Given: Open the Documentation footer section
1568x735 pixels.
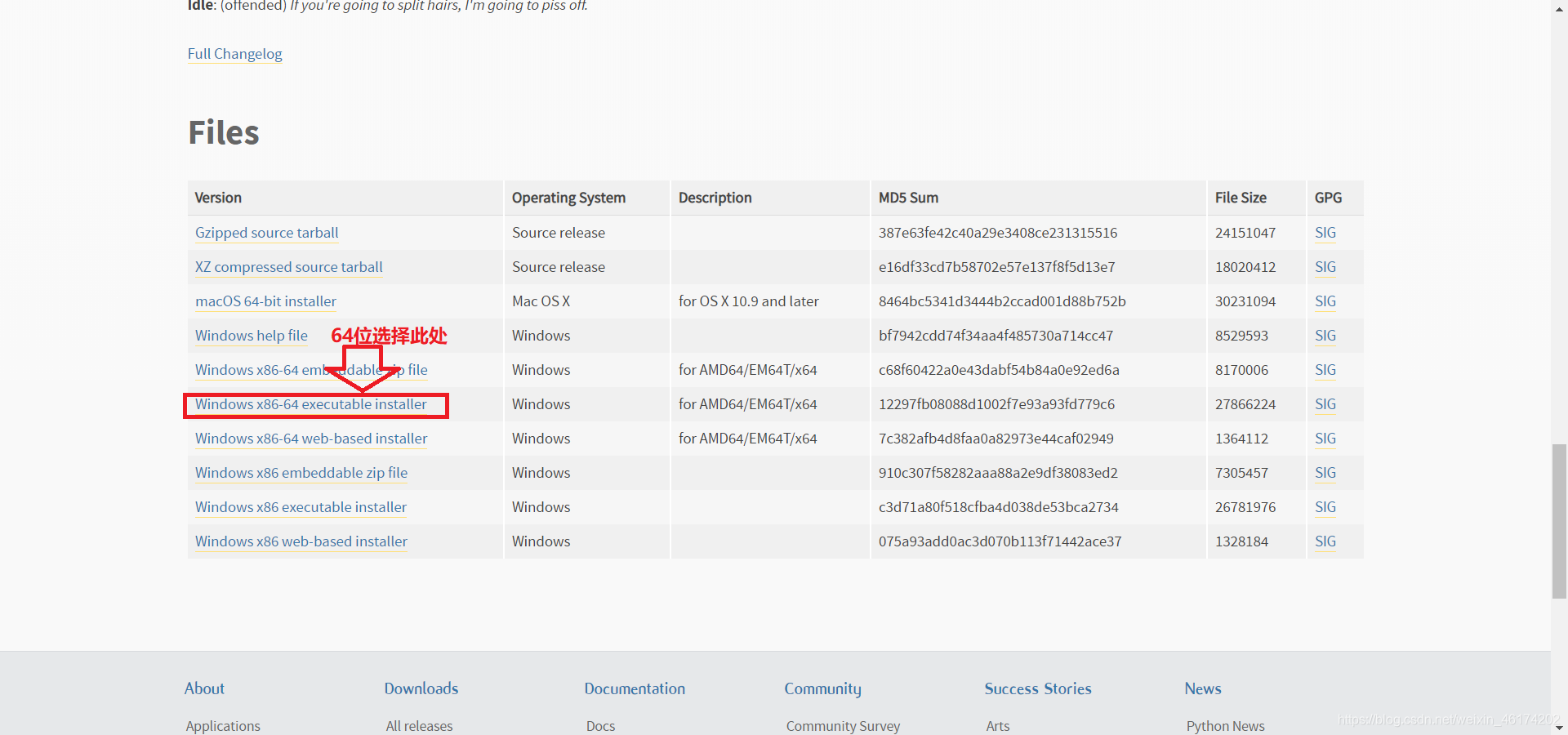Looking at the screenshot, I should point(635,688).
